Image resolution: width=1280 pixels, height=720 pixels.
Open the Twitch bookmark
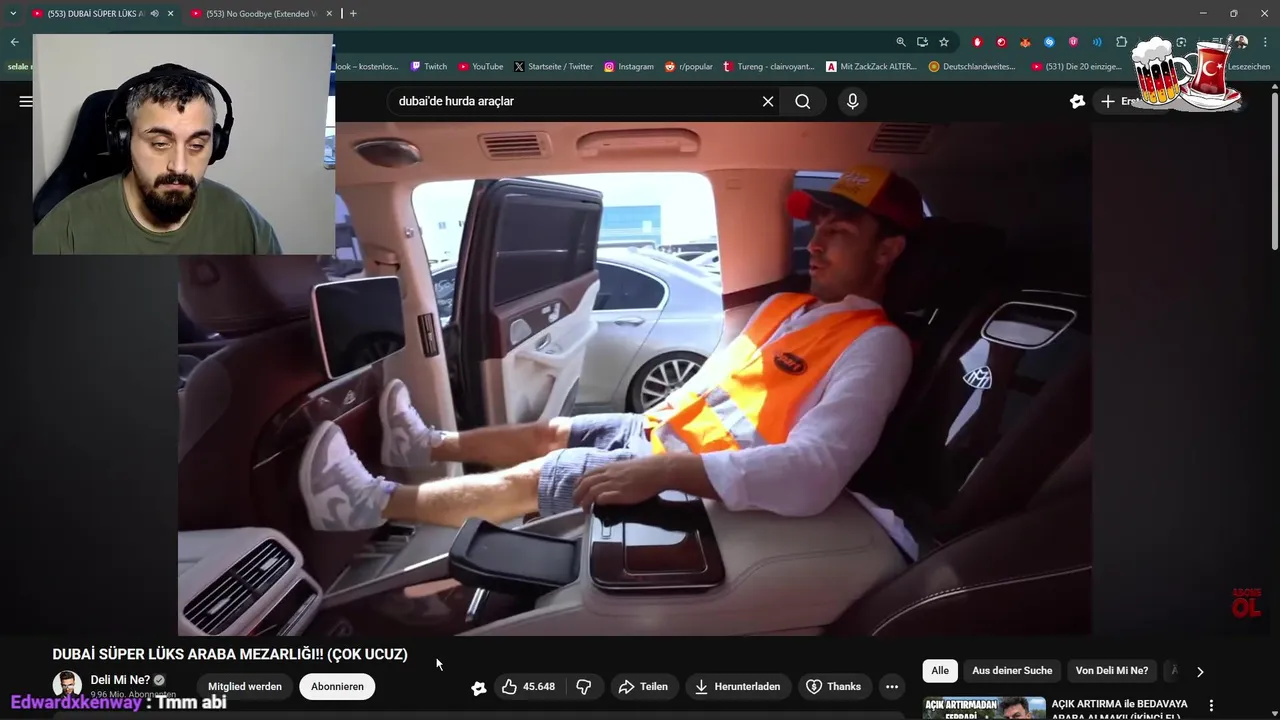(429, 67)
